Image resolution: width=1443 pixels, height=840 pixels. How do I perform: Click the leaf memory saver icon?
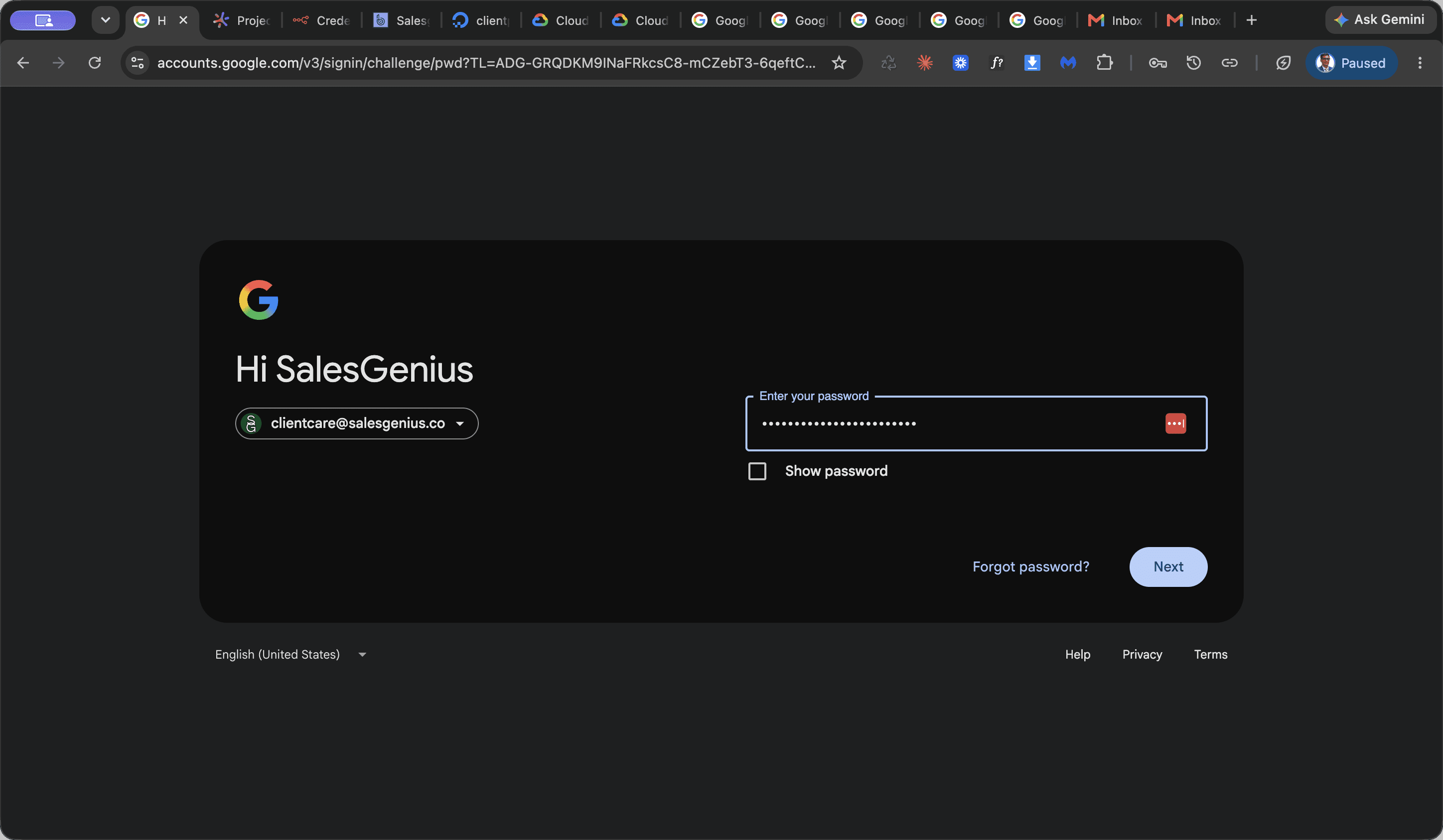point(1283,63)
